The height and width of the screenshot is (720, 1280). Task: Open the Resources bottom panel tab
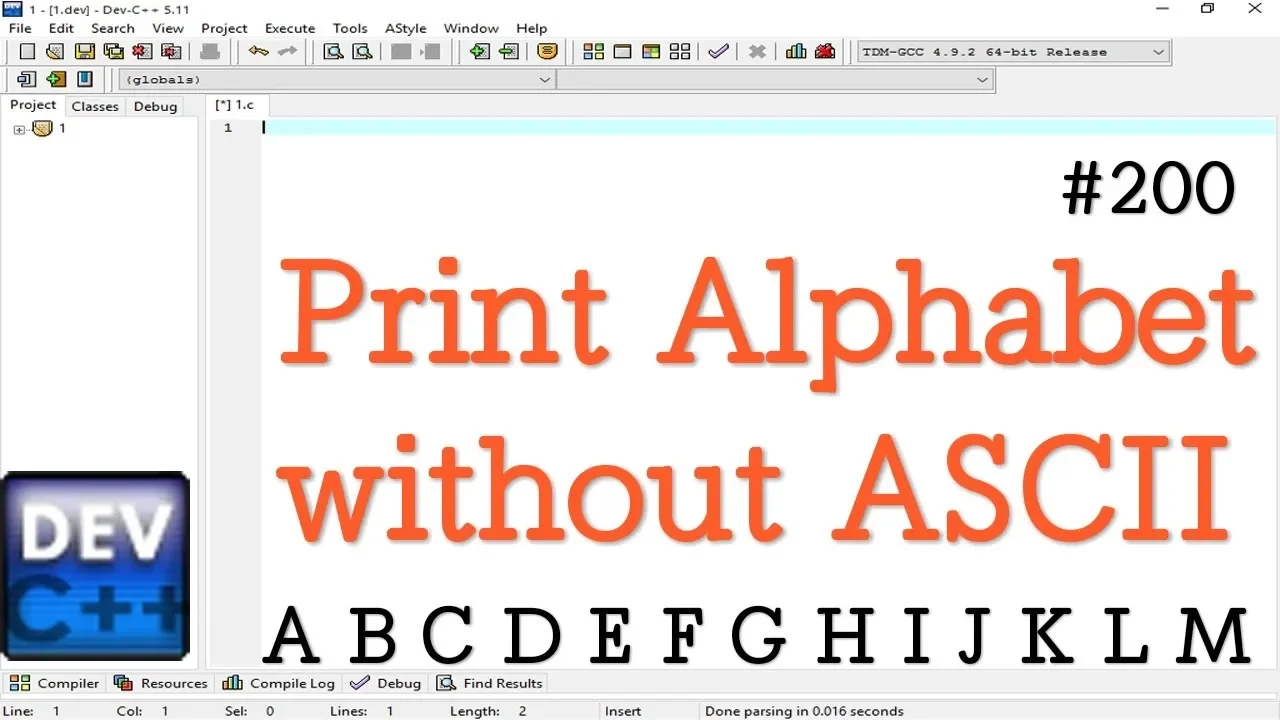coord(160,683)
